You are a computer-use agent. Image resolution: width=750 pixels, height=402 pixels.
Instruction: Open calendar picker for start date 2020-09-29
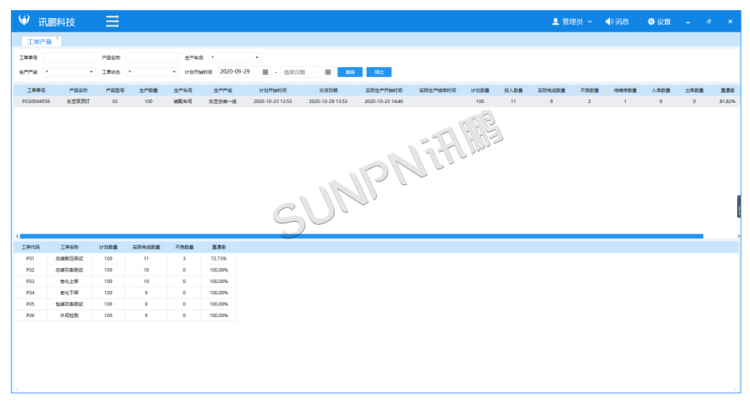(x=265, y=72)
